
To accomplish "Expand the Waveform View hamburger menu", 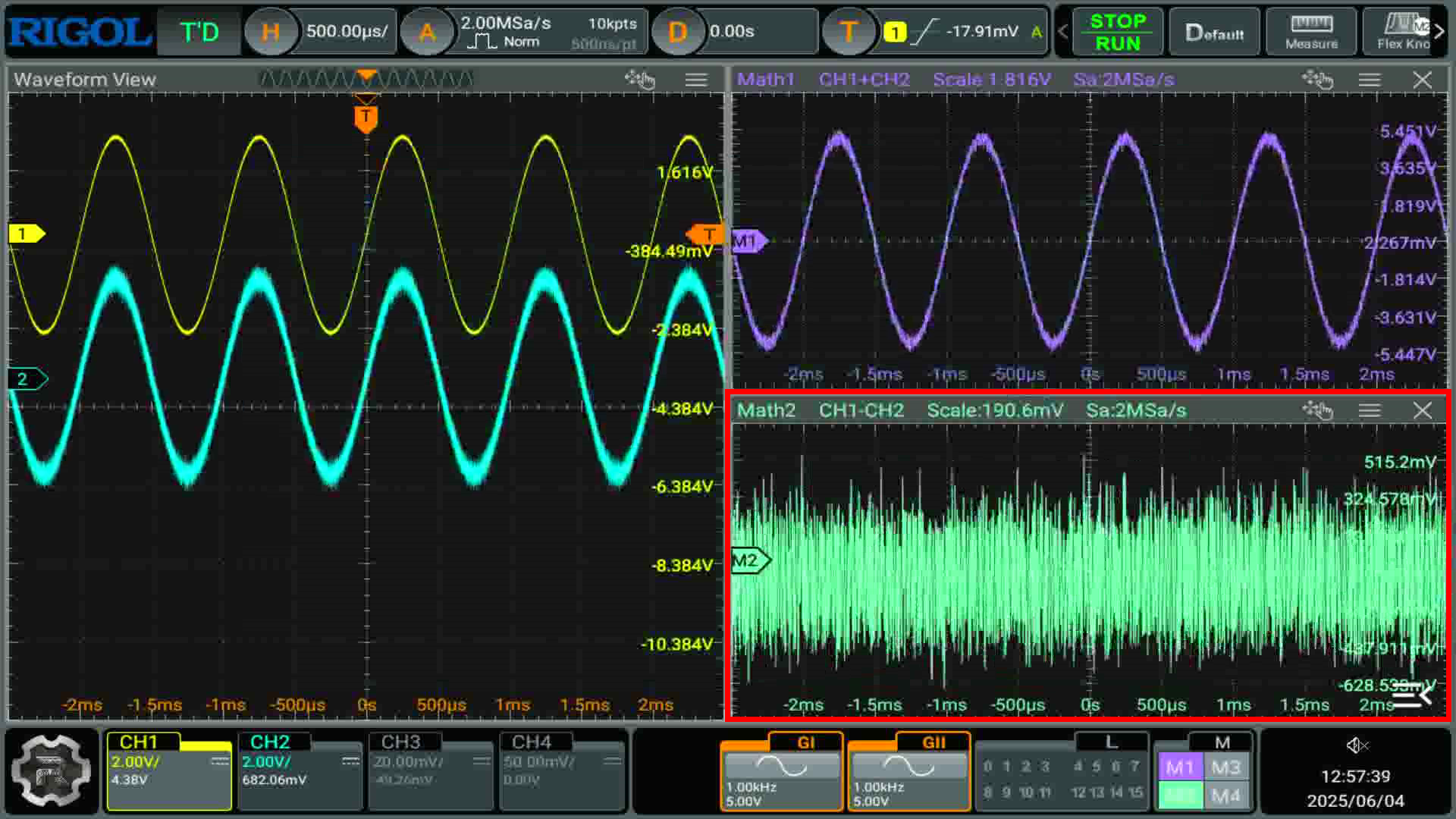I will pyautogui.click(x=696, y=80).
